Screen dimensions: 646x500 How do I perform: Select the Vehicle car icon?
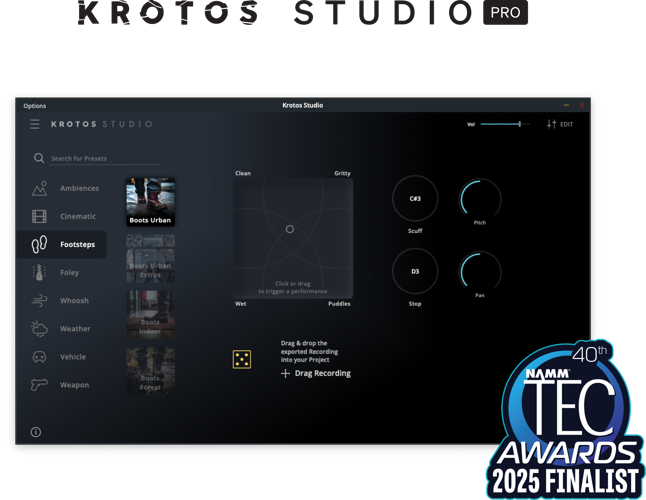tap(40, 357)
